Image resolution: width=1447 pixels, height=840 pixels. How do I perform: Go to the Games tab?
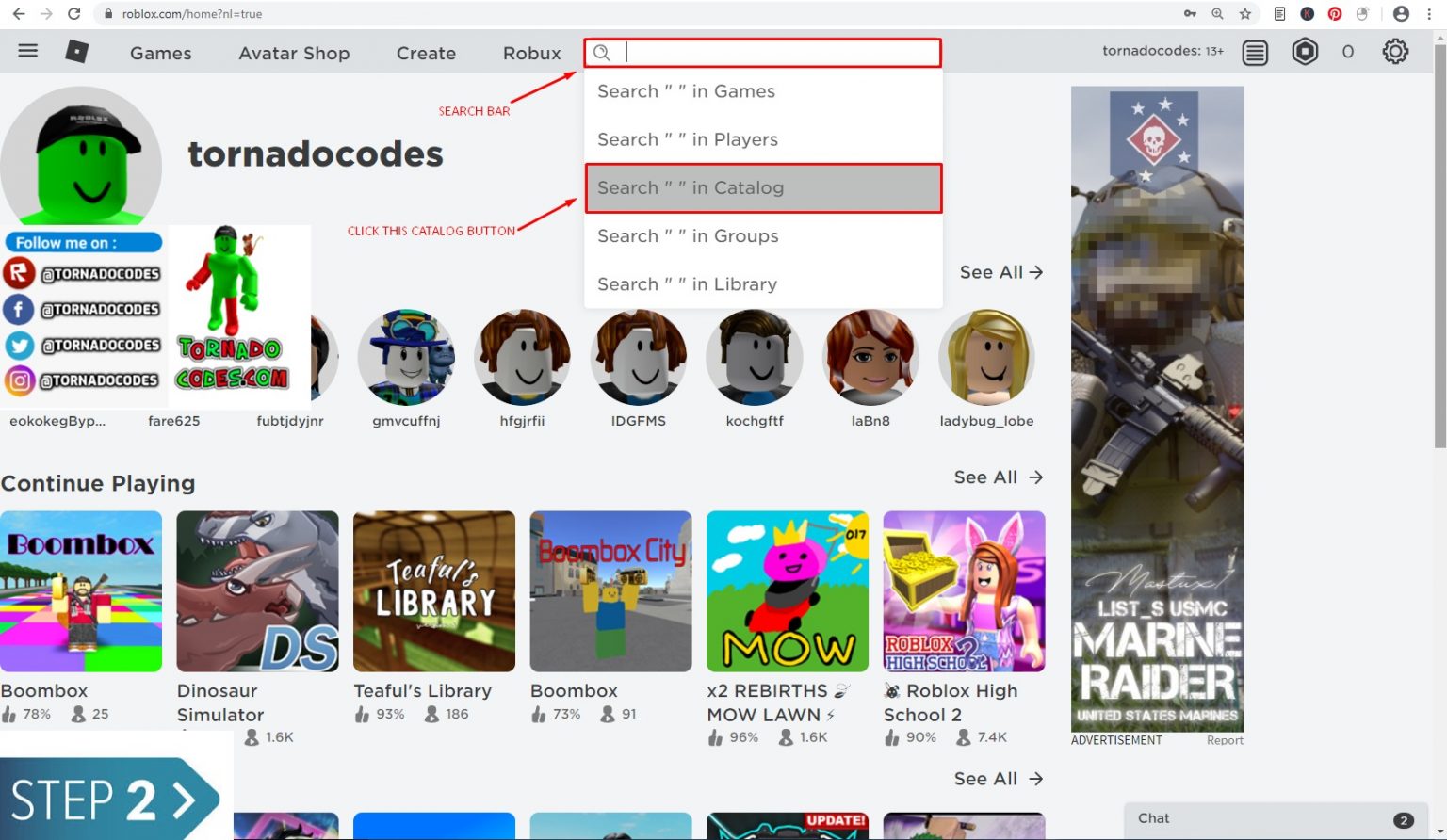(x=161, y=54)
